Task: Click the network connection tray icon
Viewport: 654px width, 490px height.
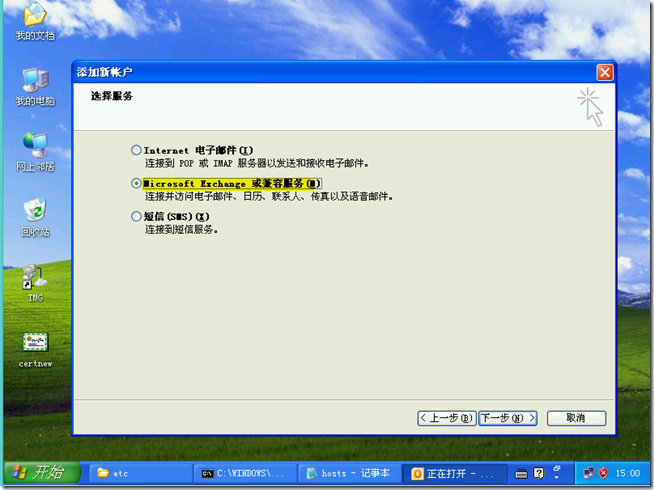Action: (x=589, y=473)
